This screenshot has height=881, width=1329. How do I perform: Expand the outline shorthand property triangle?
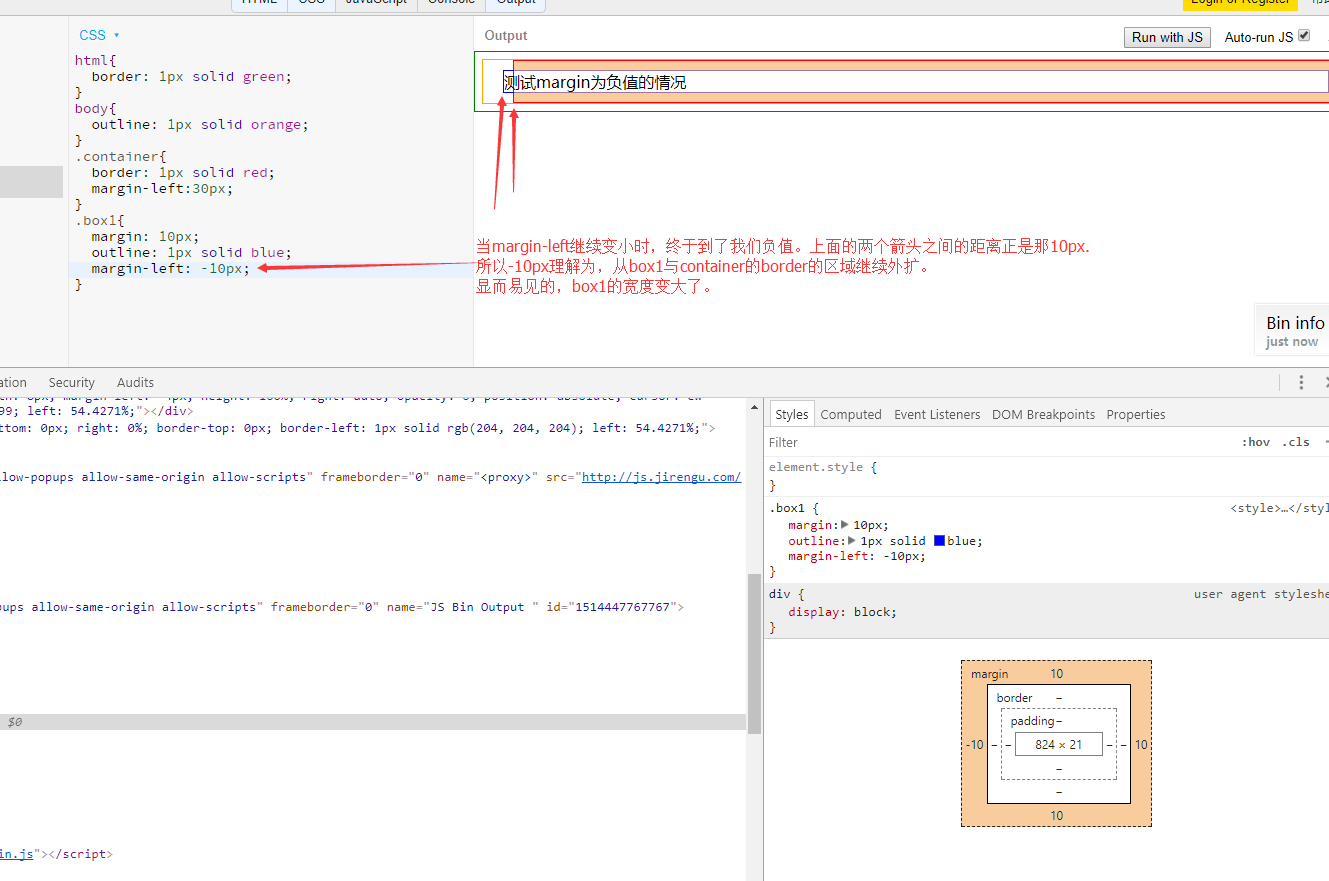click(x=852, y=541)
